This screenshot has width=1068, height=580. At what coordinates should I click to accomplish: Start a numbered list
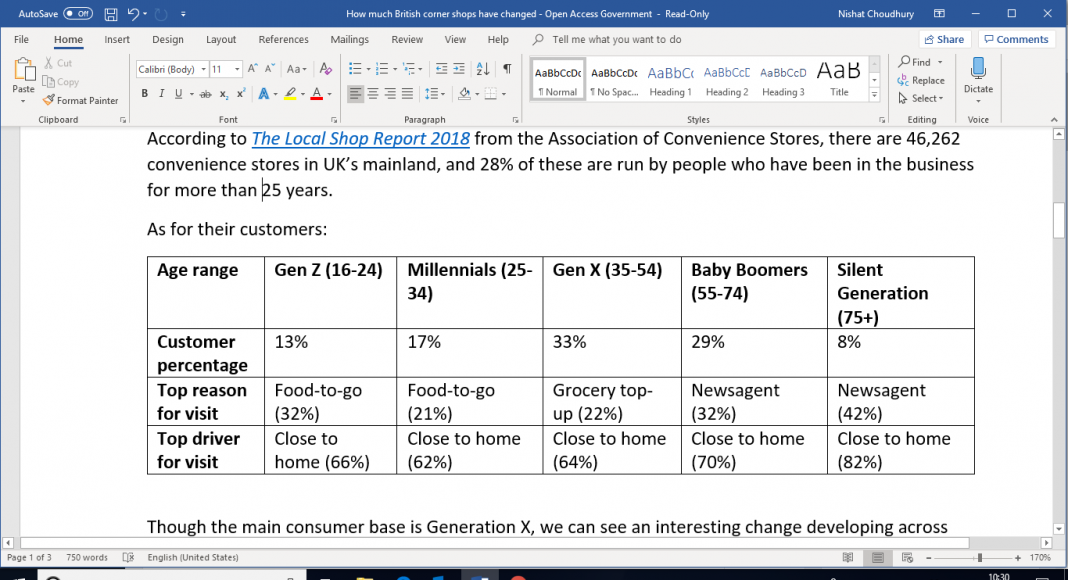(x=381, y=69)
